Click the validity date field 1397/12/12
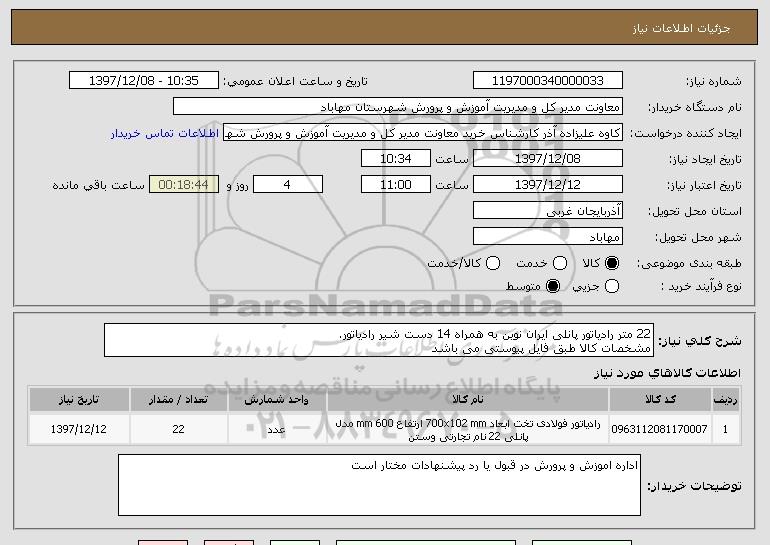This screenshot has height=545, width=770. pyautogui.click(x=548, y=185)
